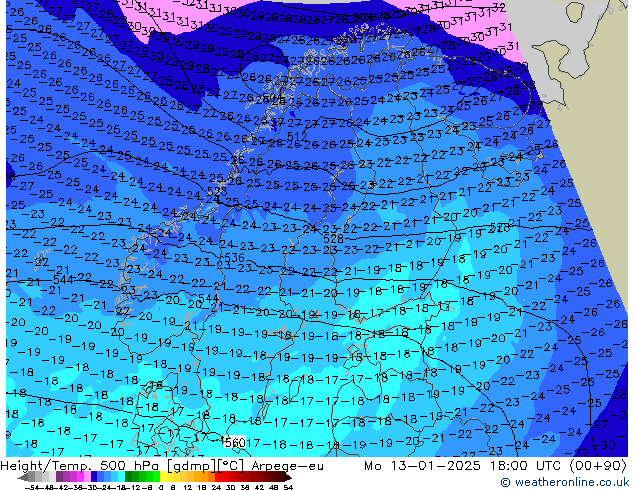This screenshot has height=490, width=634.
Task: Click the left arrow end of color scale
Action: (x=22, y=477)
